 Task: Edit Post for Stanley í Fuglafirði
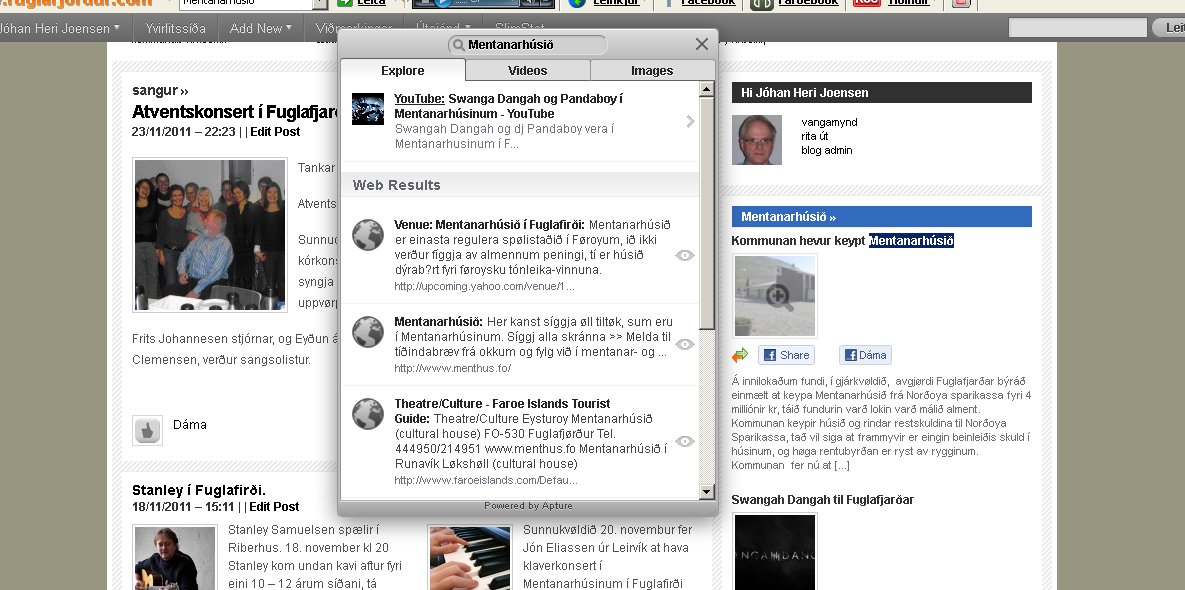click(274, 507)
